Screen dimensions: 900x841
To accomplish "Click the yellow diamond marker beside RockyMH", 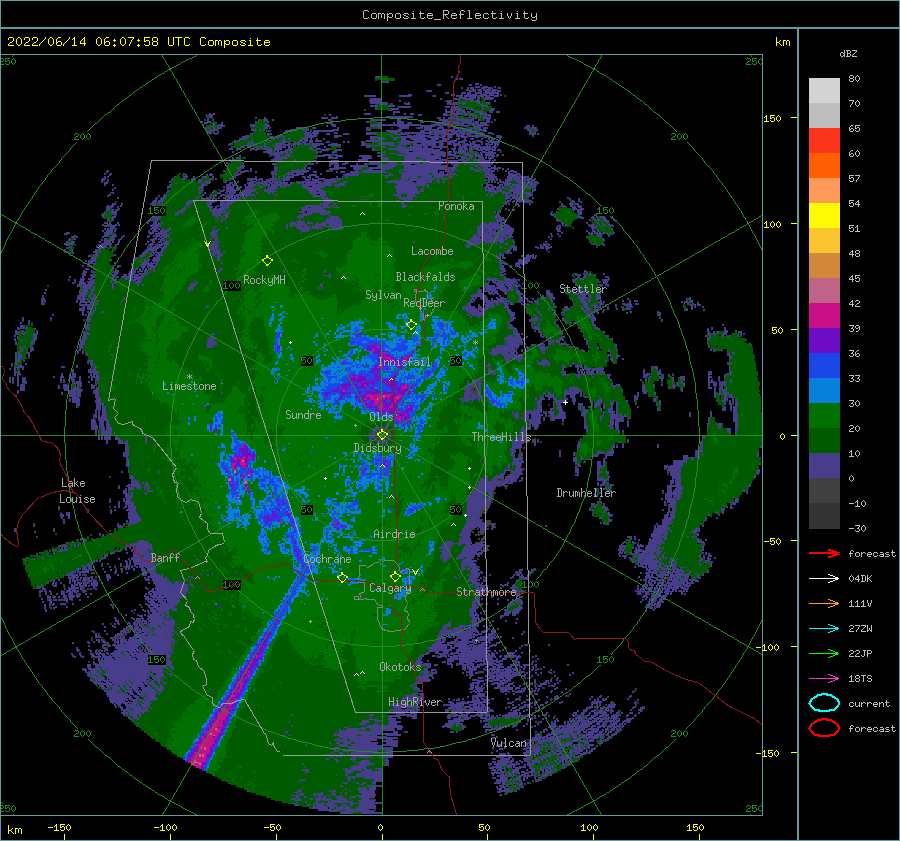I will click(x=267, y=261).
